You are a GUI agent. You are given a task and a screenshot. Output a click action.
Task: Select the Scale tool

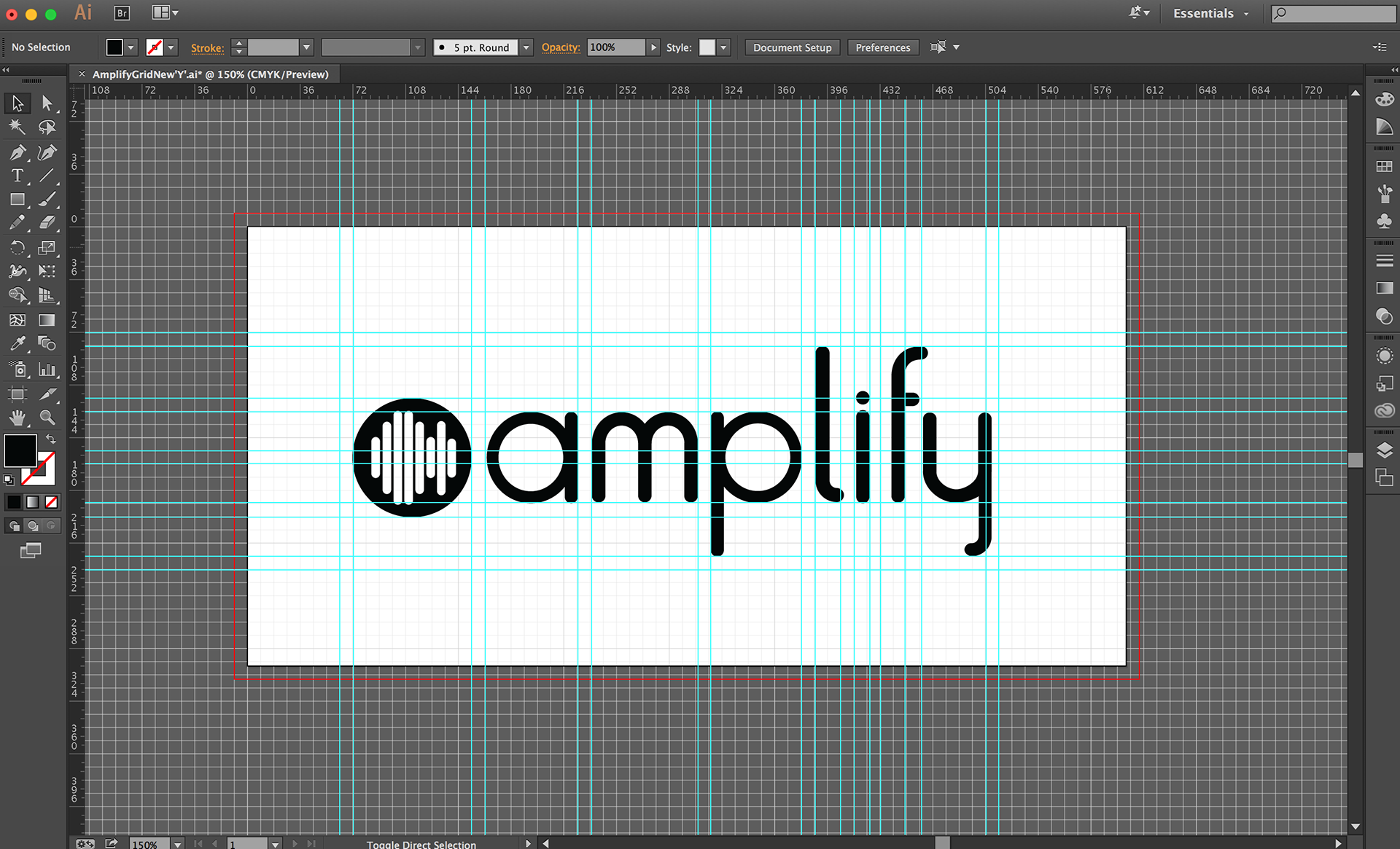47,248
